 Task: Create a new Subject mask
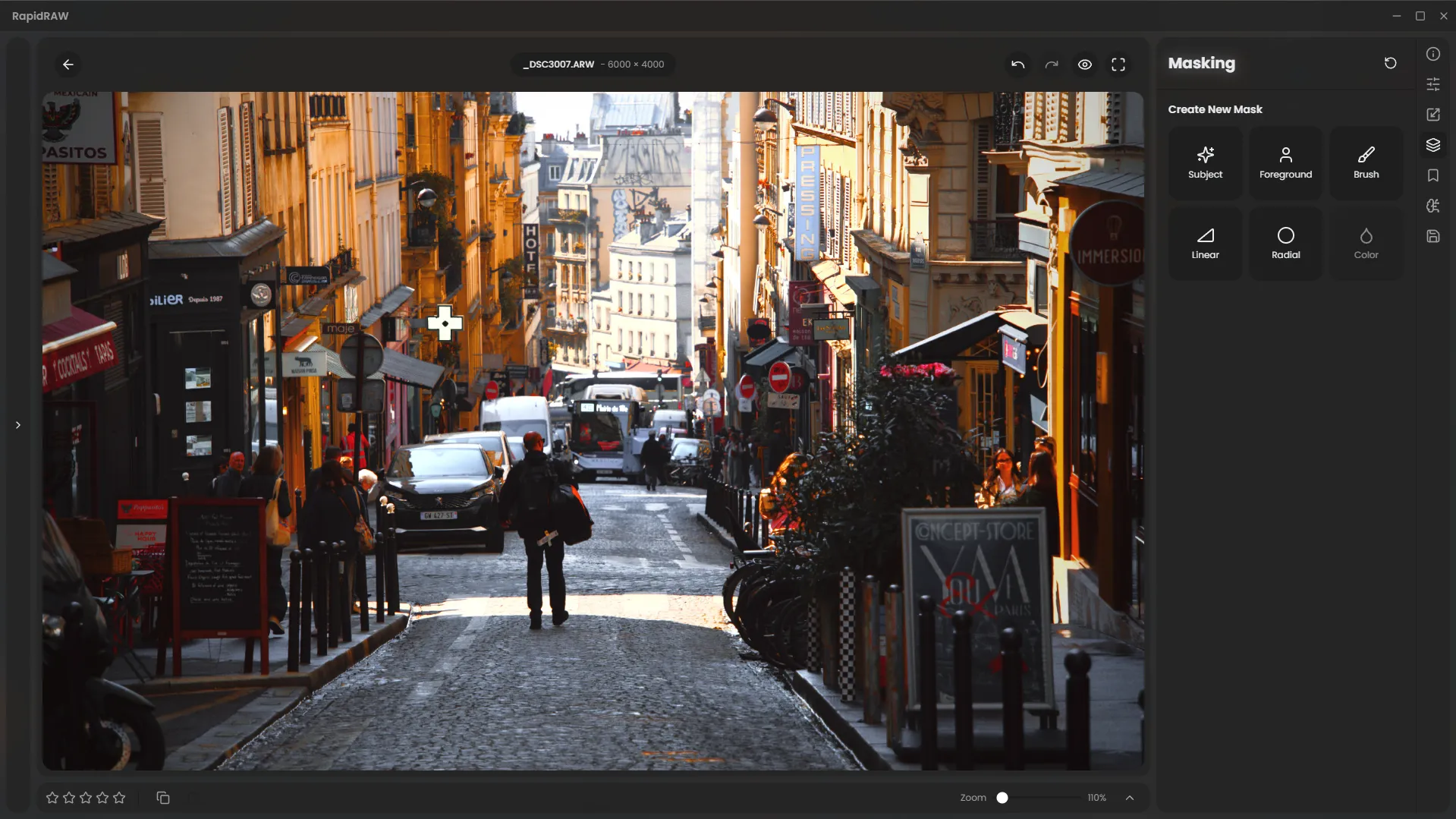point(1205,163)
